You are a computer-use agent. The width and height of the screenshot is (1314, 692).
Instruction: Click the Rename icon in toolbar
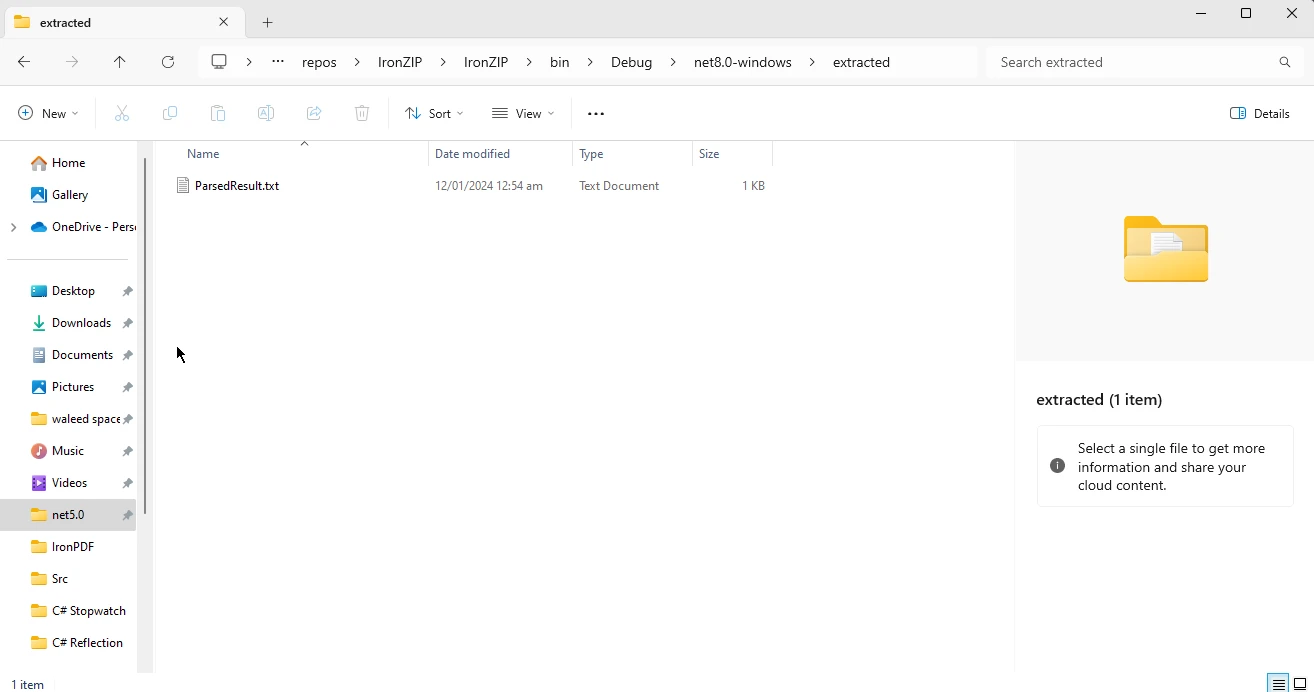pyautogui.click(x=266, y=114)
